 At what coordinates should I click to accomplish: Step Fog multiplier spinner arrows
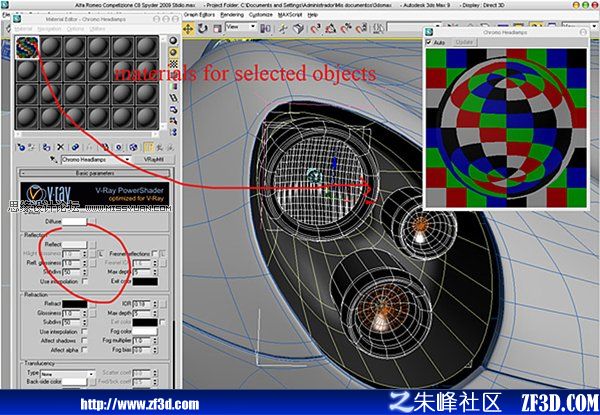click(155, 340)
